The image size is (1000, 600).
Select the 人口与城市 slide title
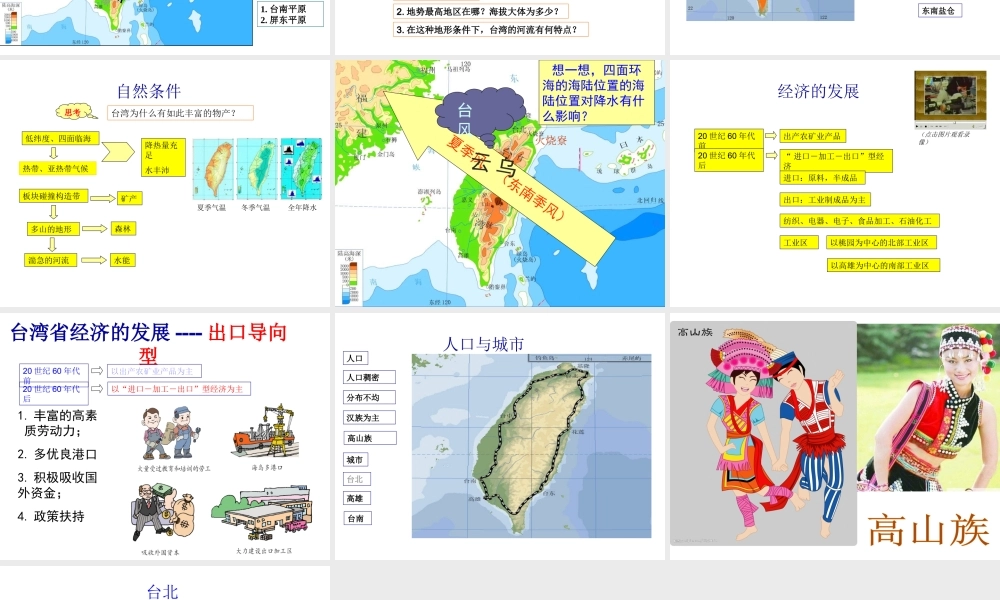[483, 344]
